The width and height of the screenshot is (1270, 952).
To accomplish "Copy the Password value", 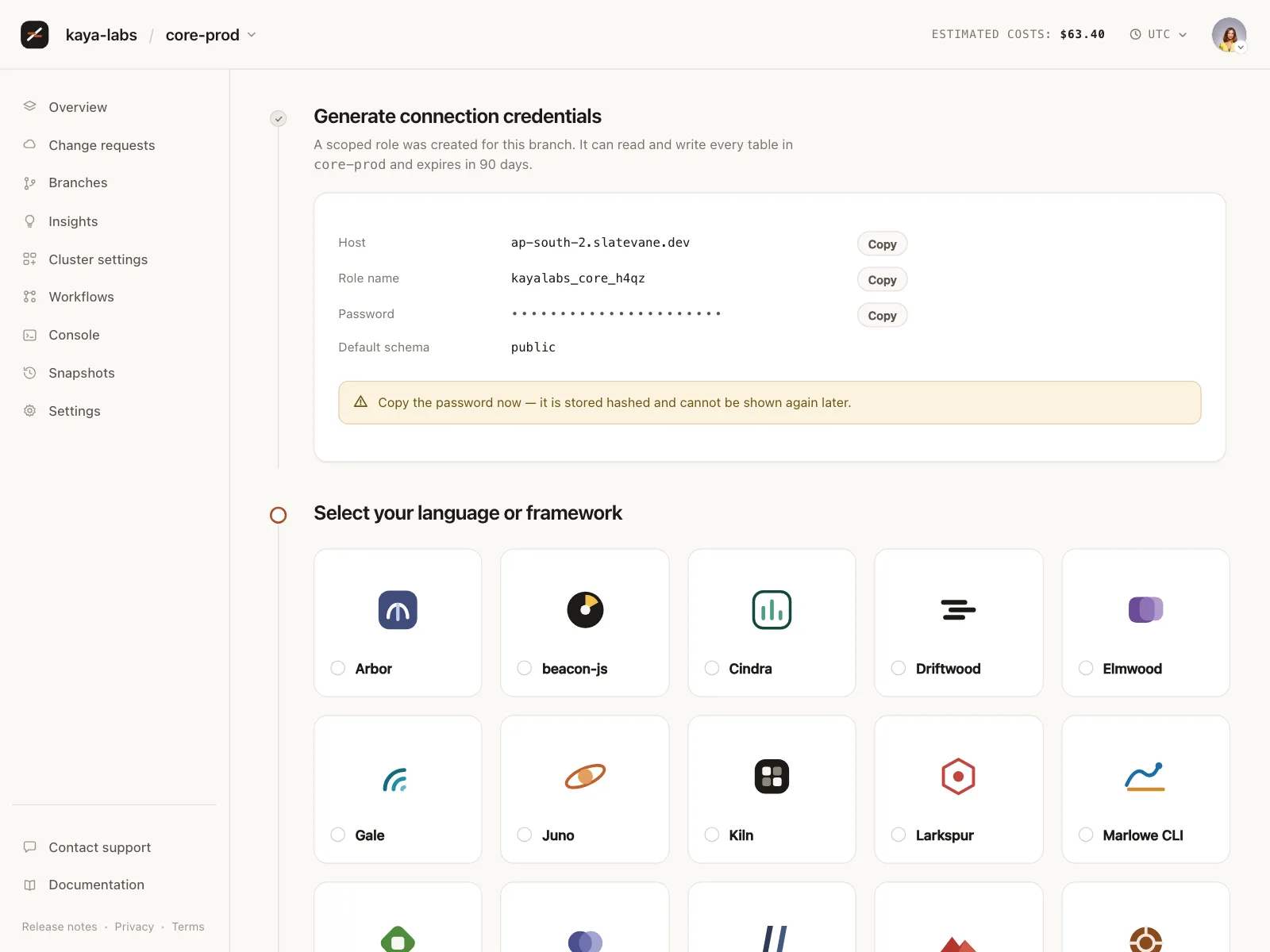I will point(882,315).
